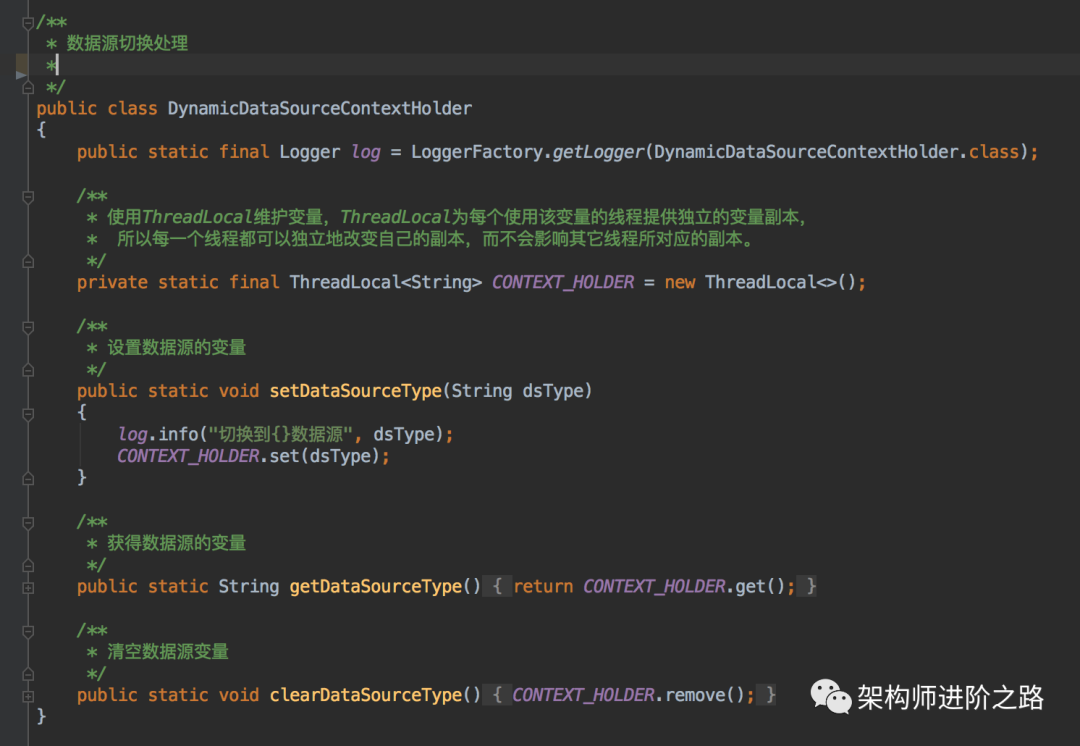Click method name 'clearDataSourceType'
The height and width of the screenshot is (746, 1080).
[x=366, y=696]
